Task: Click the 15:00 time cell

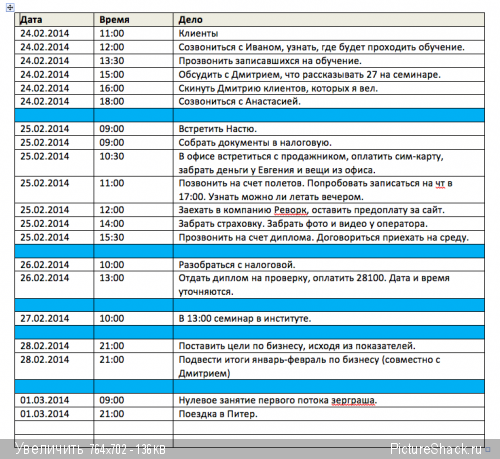Action: pyautogui.click(x=133, y=75)
